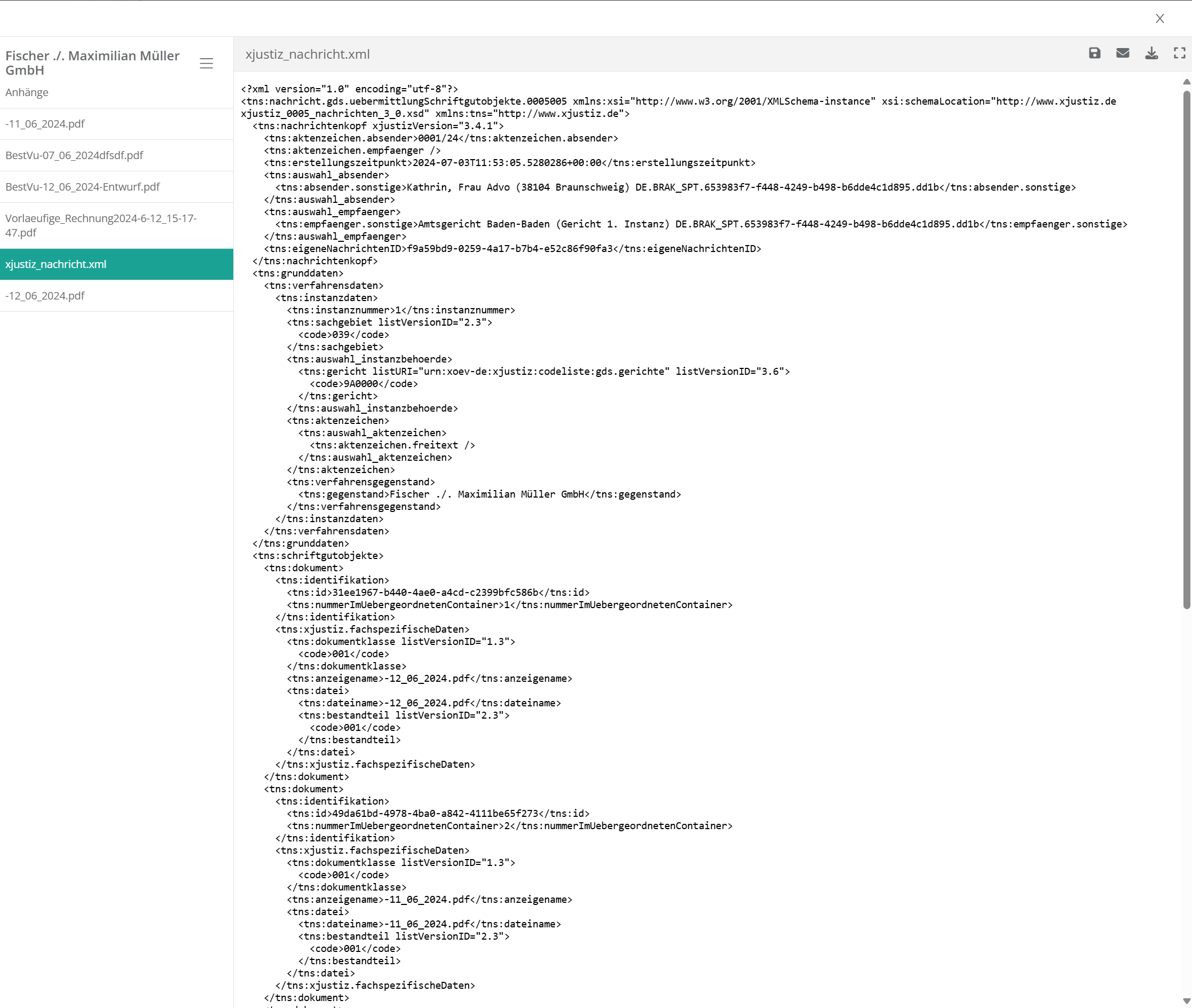Viewport: 1192px width, 1008px height.
Task: Click the scrollbar down arrow
Action: [x=1186, y=1001]
